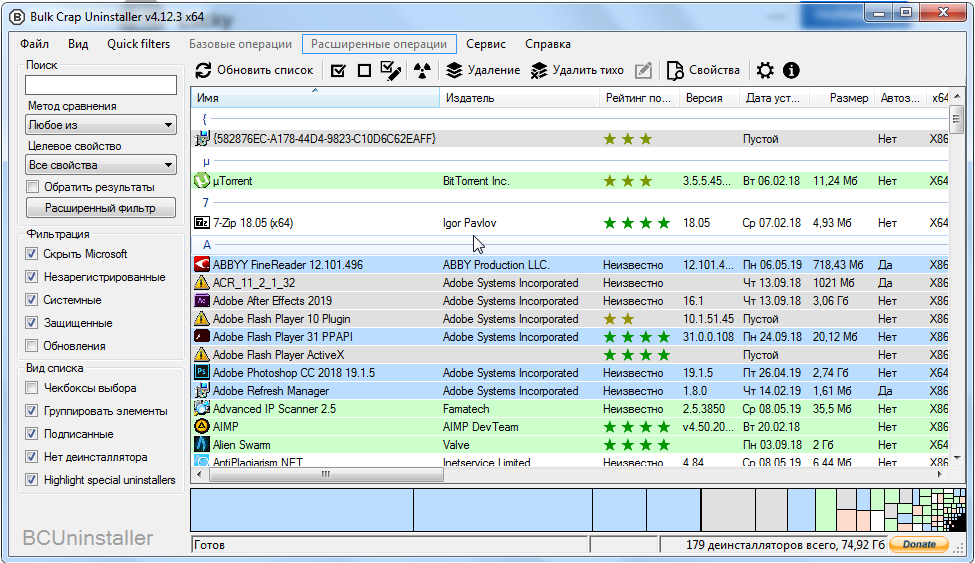This screenshot has height=563, width=975.
Task: Click into the Поиск search field
Action: [x=101, y=85]
